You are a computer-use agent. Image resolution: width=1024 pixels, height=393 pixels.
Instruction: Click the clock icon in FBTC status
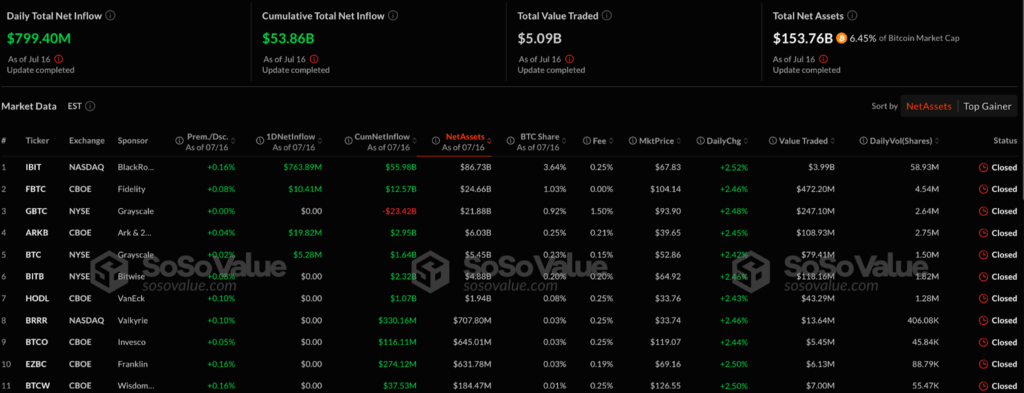(983, 189)
